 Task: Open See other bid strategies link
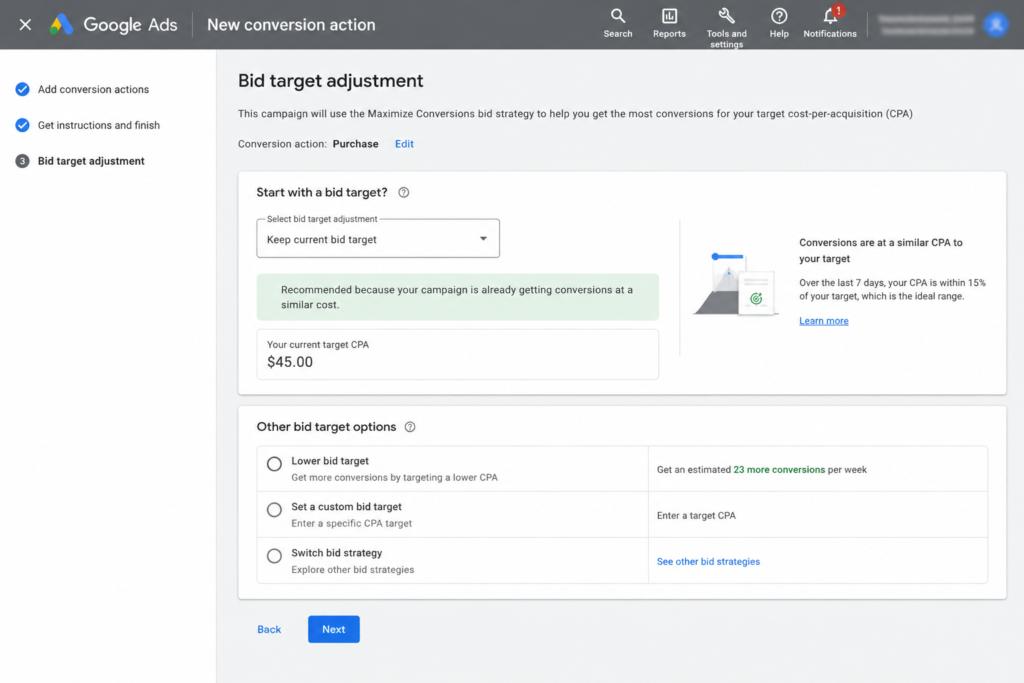(708, 562)
